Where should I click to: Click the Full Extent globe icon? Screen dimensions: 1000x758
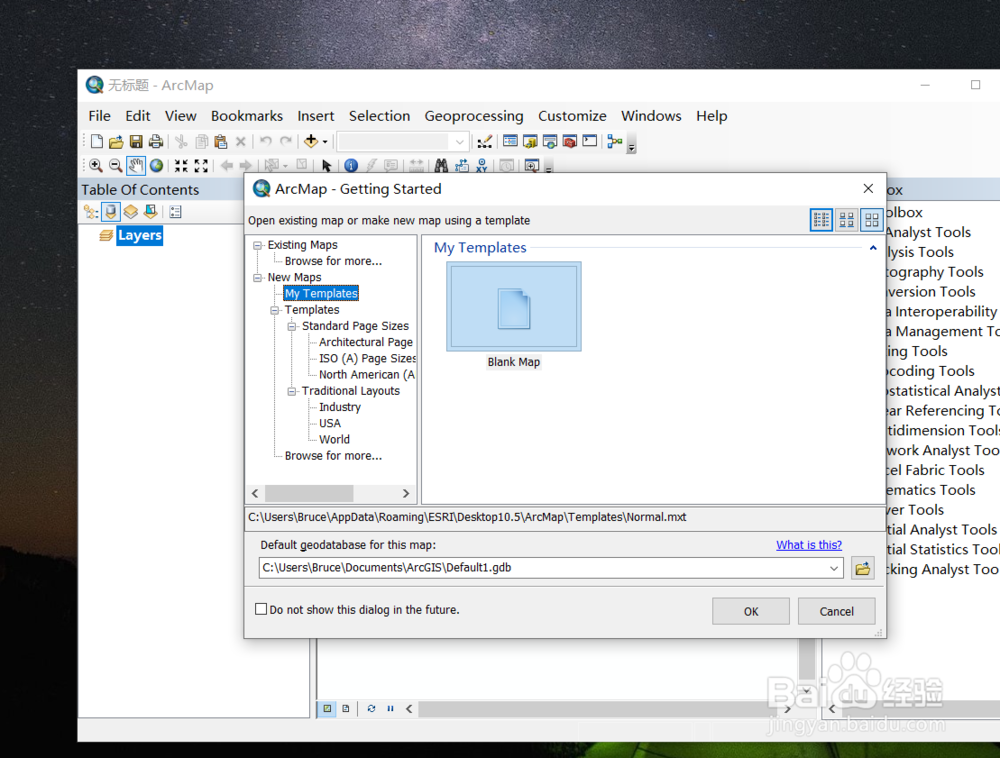point(156,166)
